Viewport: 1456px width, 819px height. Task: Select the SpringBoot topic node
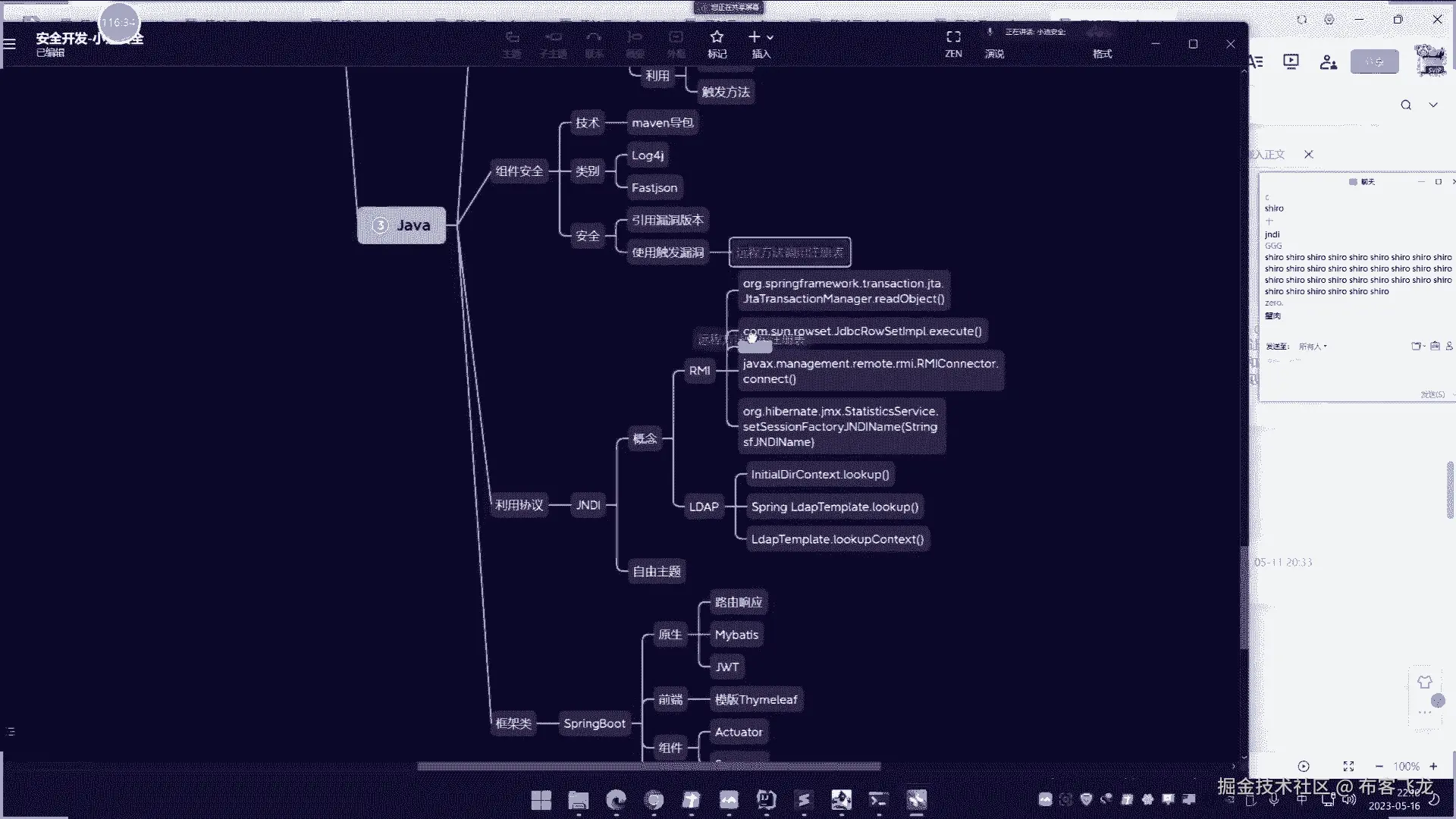tap(594, 723)
